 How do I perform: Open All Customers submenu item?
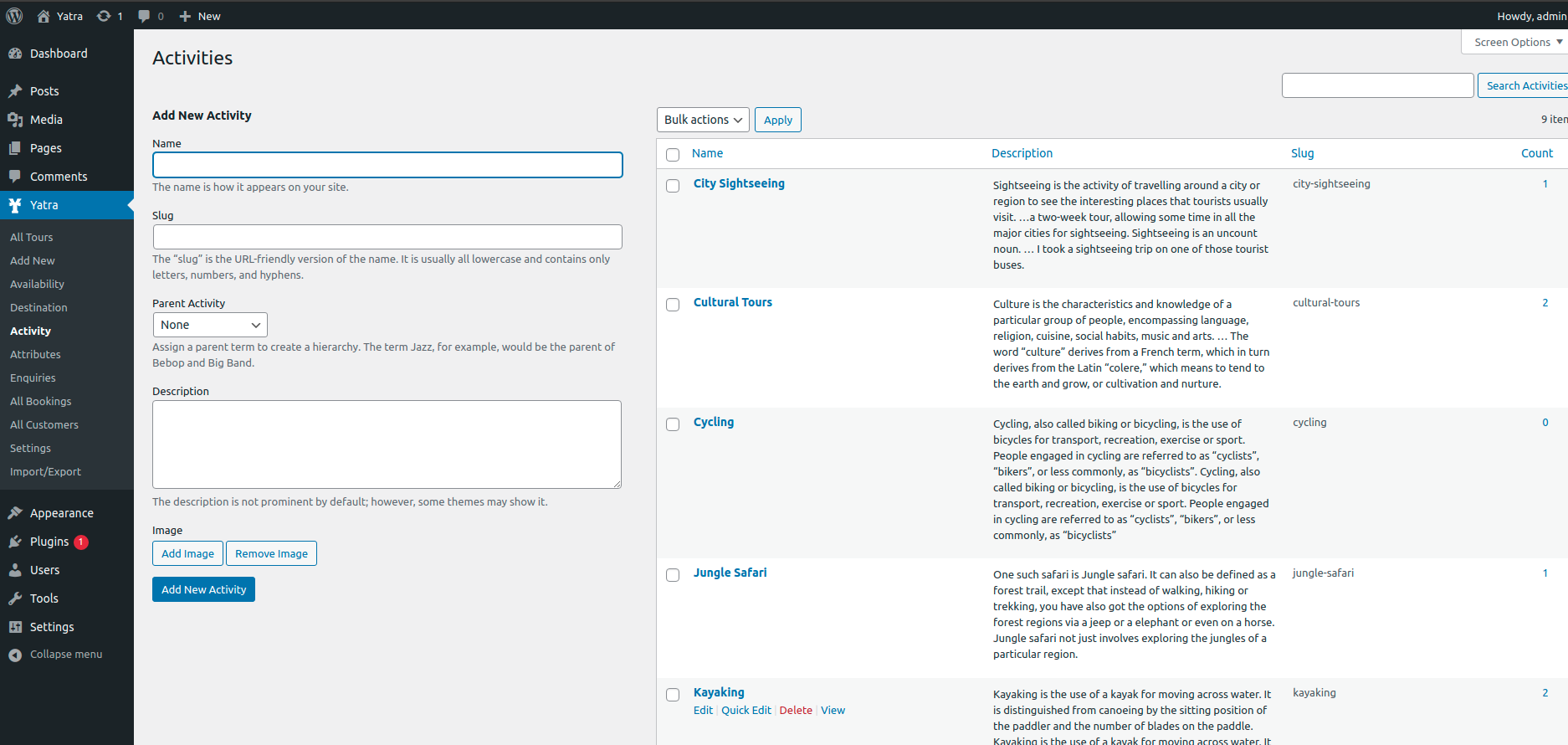[44, 424]
